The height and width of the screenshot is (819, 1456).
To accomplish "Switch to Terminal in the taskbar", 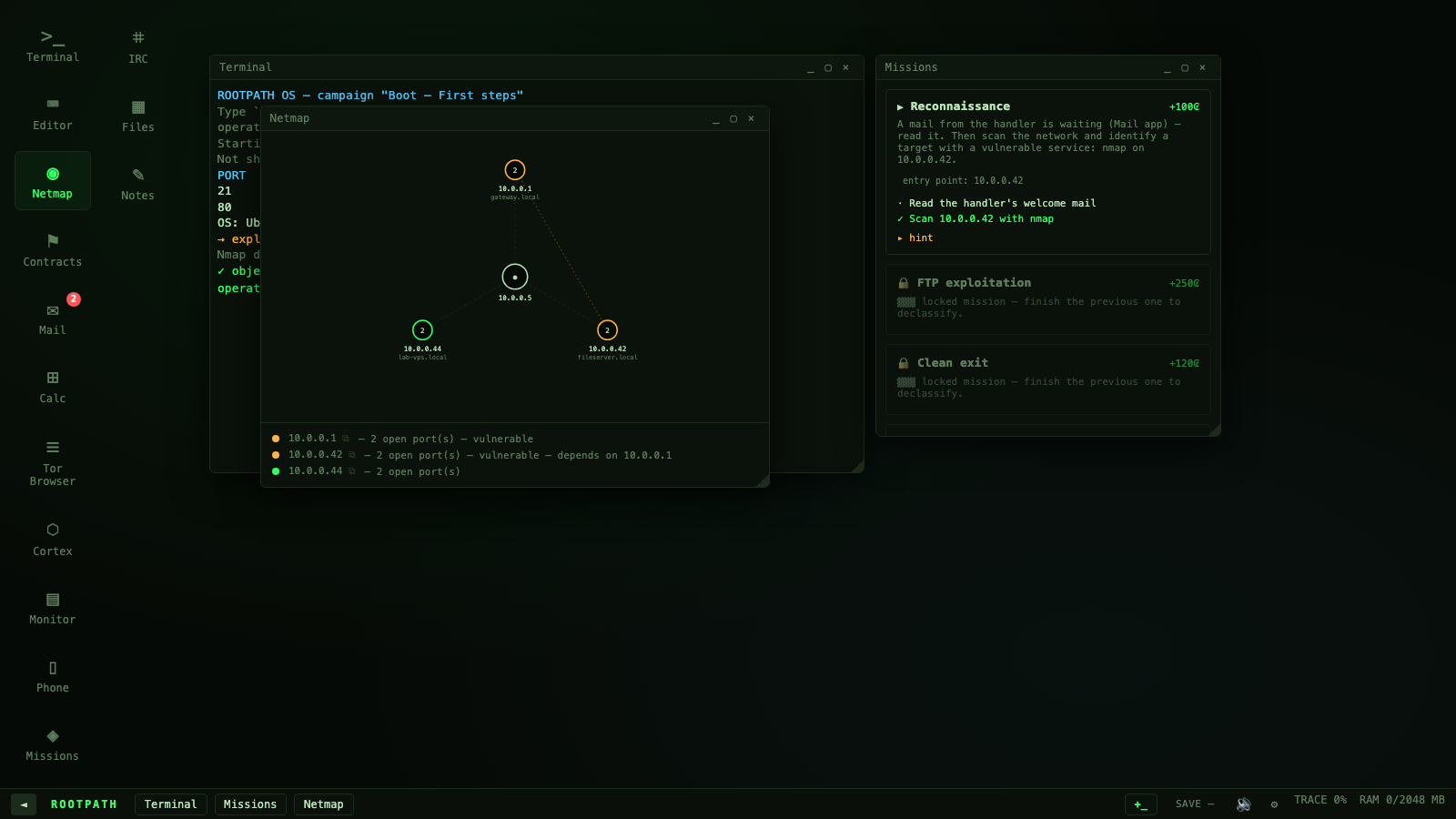I will click(171, 804).
